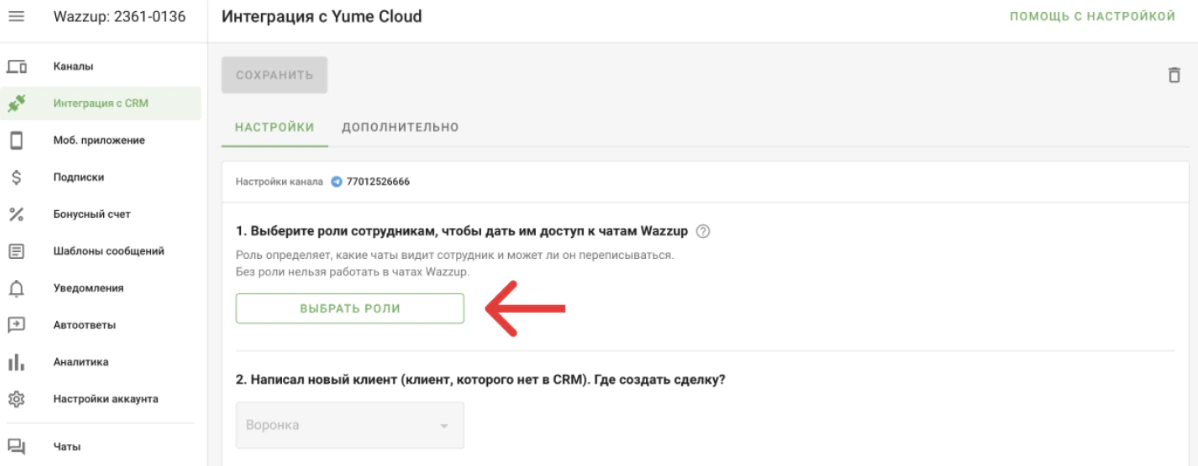
Task: Click the Чаты speech bubbles icon
Action: pos(16,447)
